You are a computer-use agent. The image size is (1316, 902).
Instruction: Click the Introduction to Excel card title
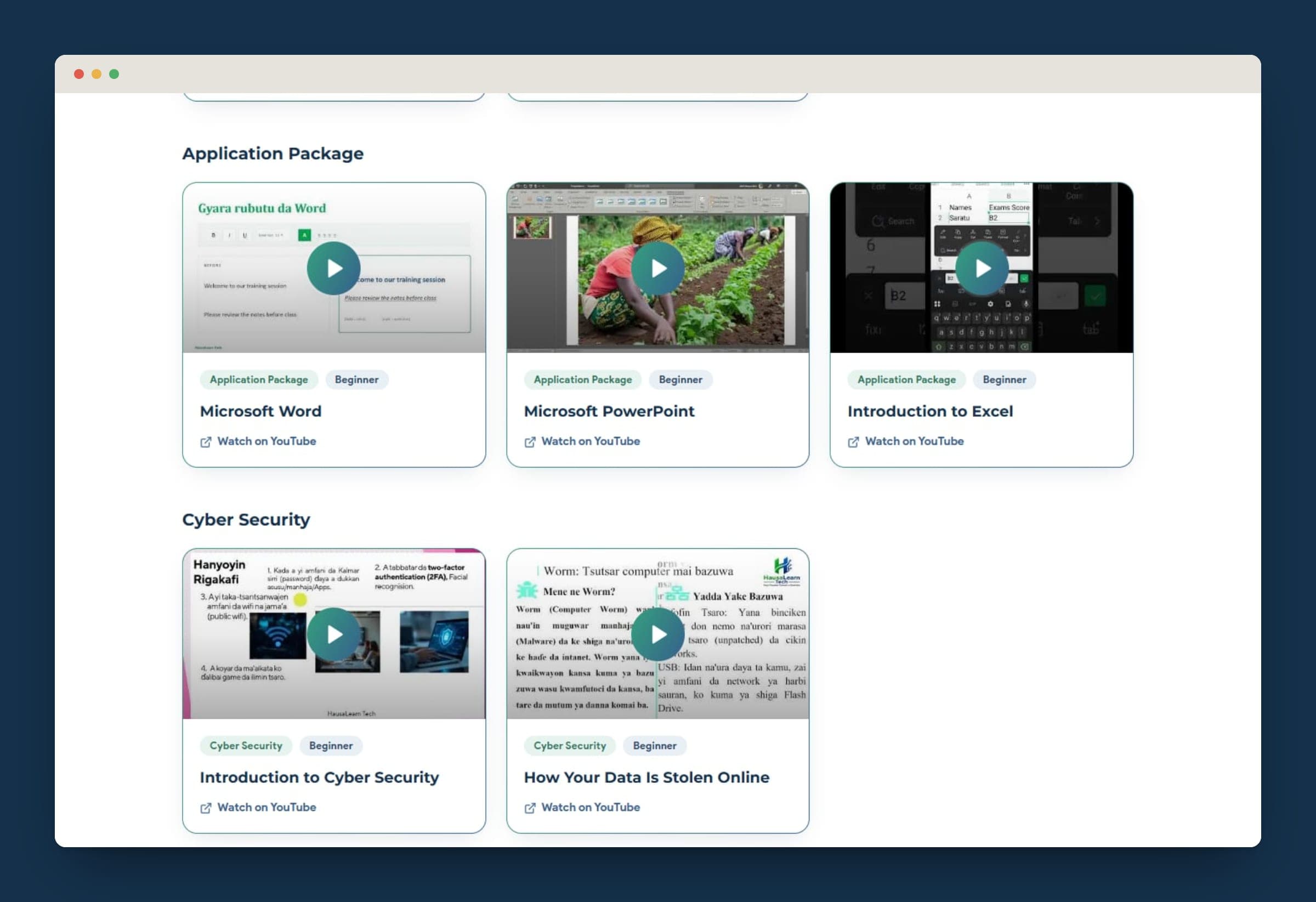(931, 411)
